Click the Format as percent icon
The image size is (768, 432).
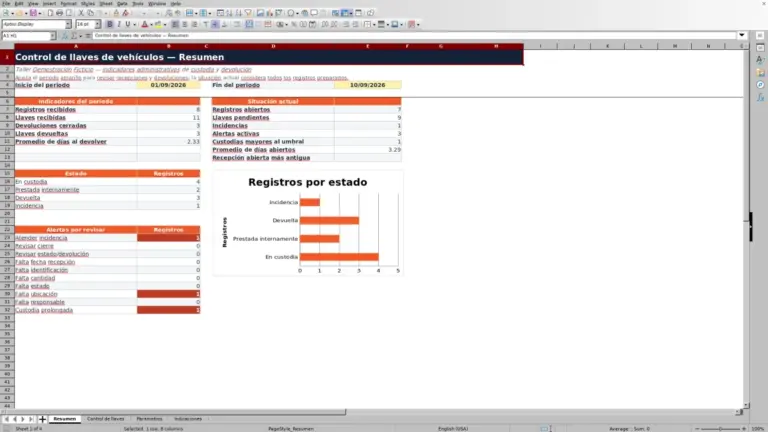(x=293, y=24)
